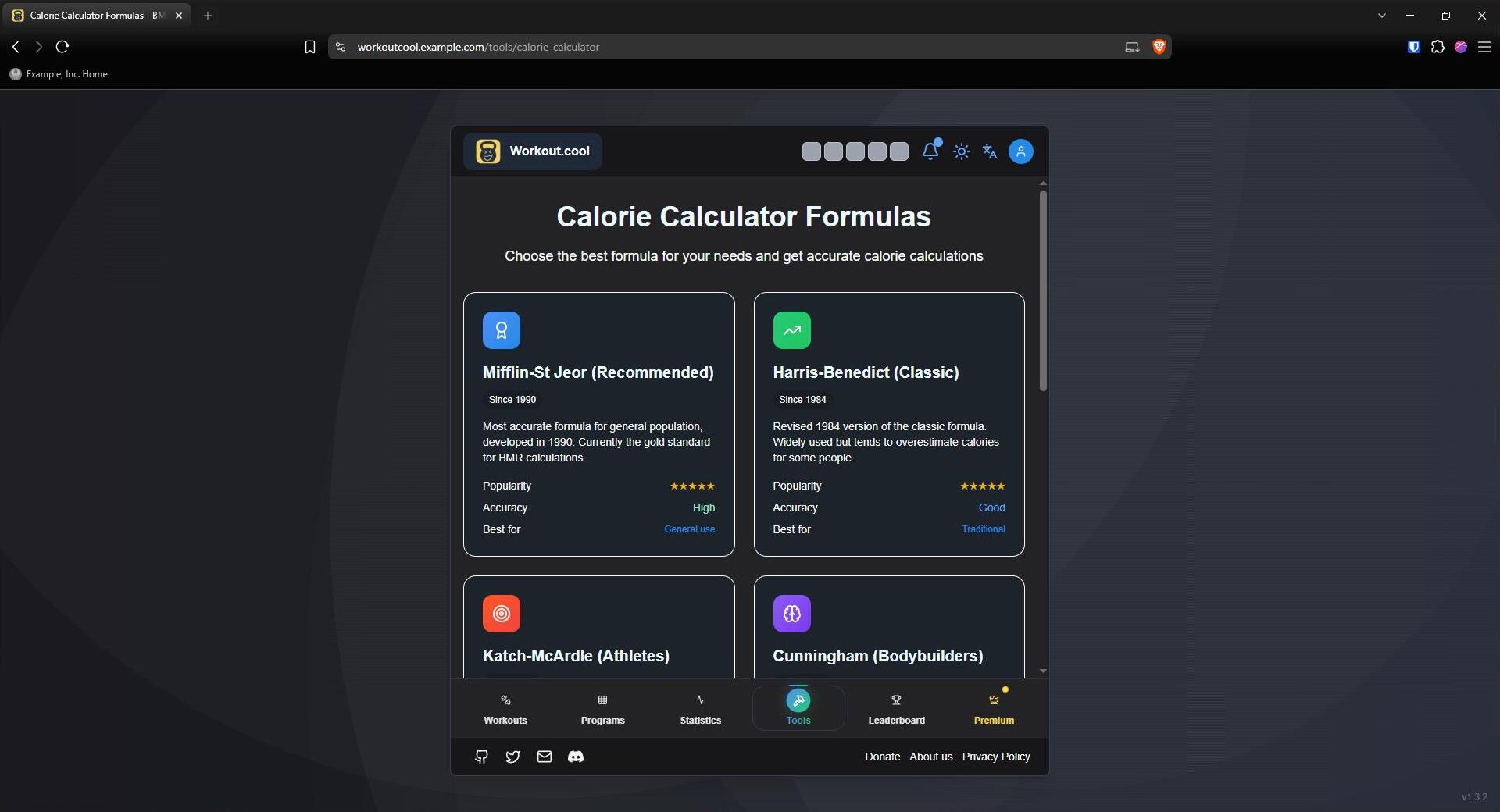Close the Calorie Calculator Formulas tab

pyautogui.click(x=179, y=16)
